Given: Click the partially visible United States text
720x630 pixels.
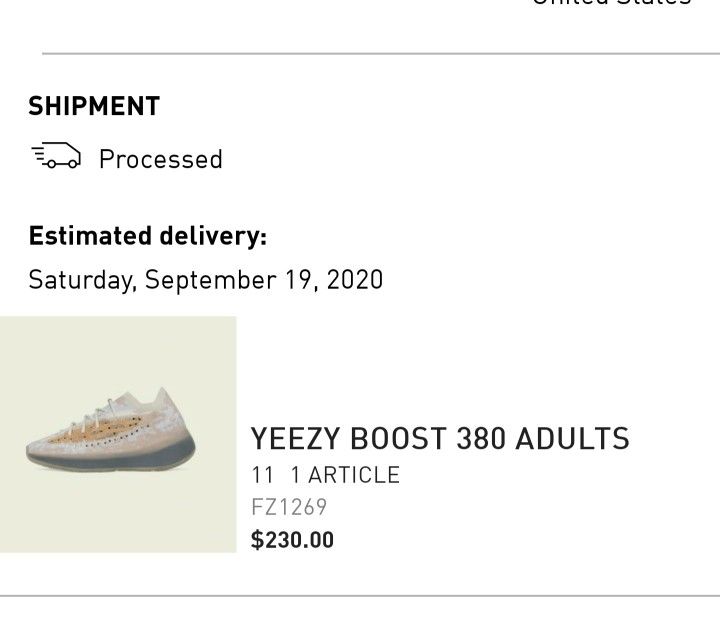Looking at the screenshot, I should (x=610, y=3).
